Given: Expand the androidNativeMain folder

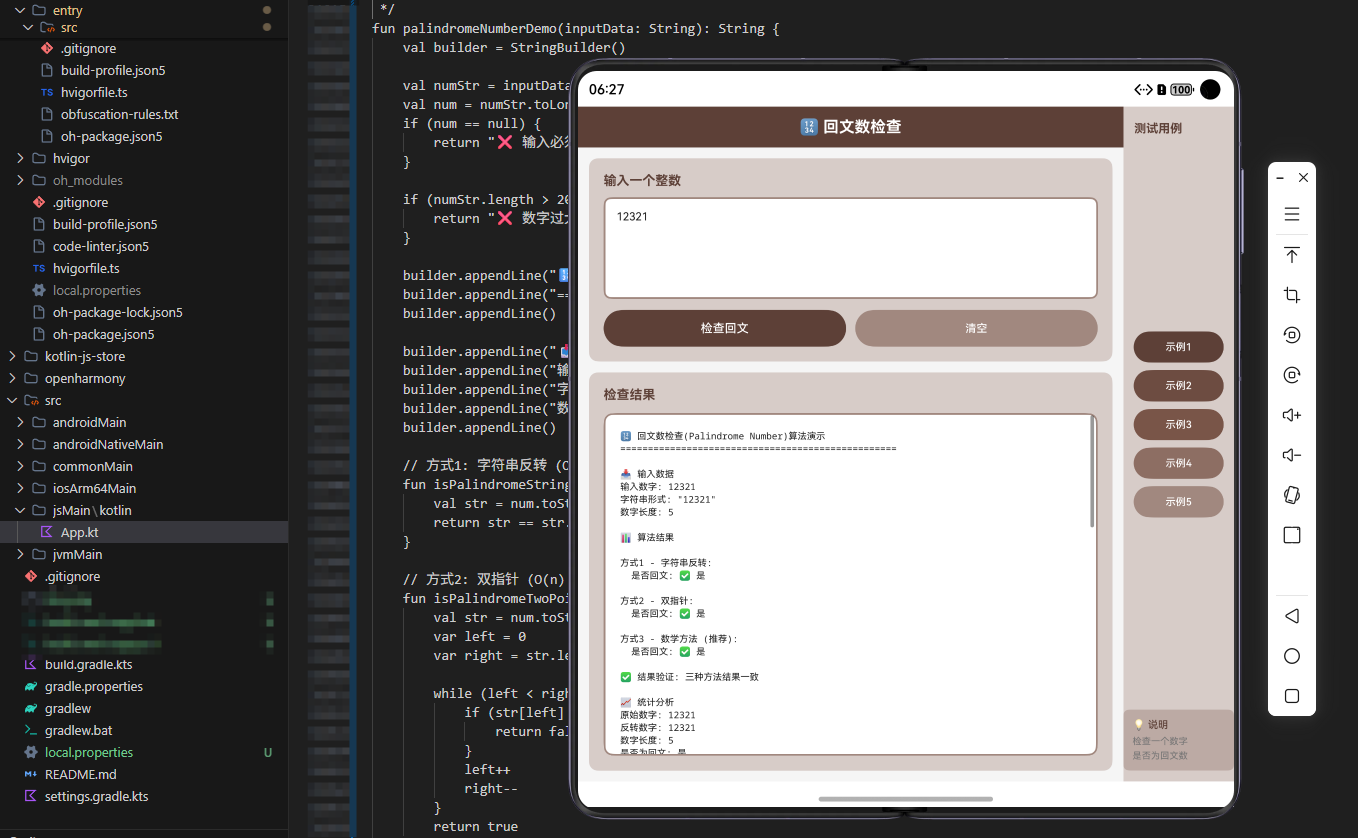Looking at the screenshot, I should tap(20, 444).
